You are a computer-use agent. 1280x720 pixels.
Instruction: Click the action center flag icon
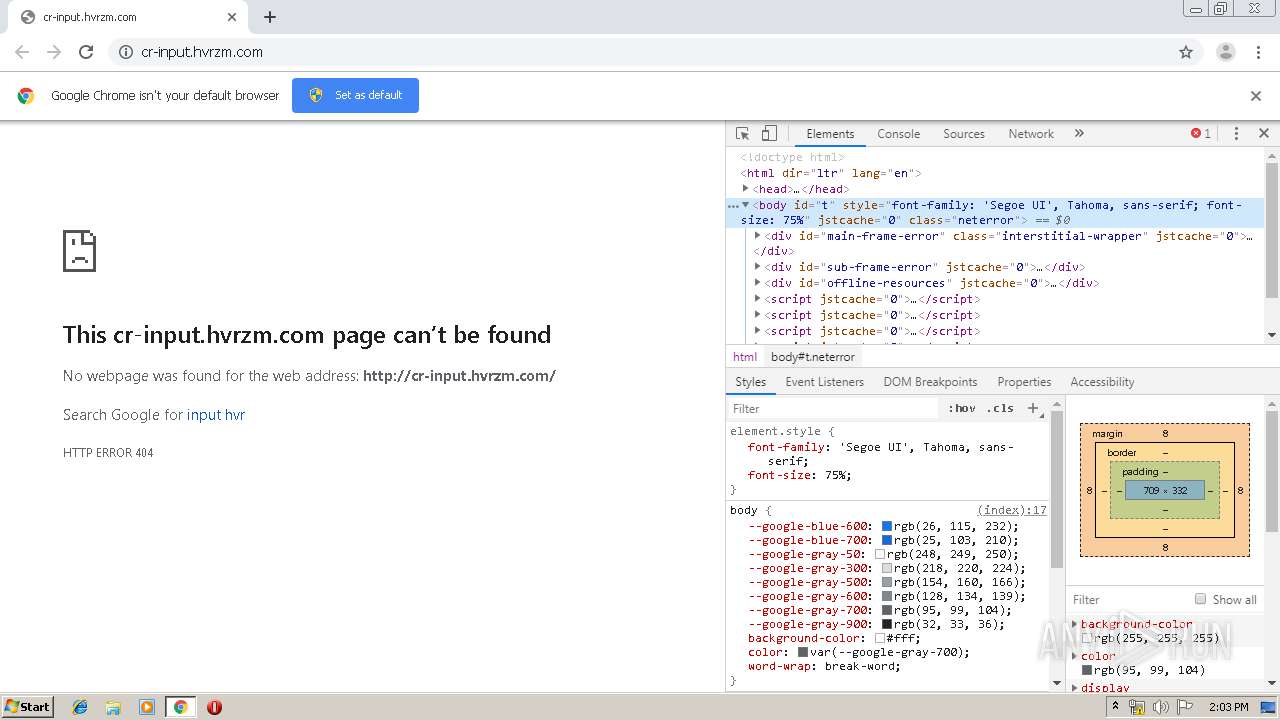[1184, 707]
